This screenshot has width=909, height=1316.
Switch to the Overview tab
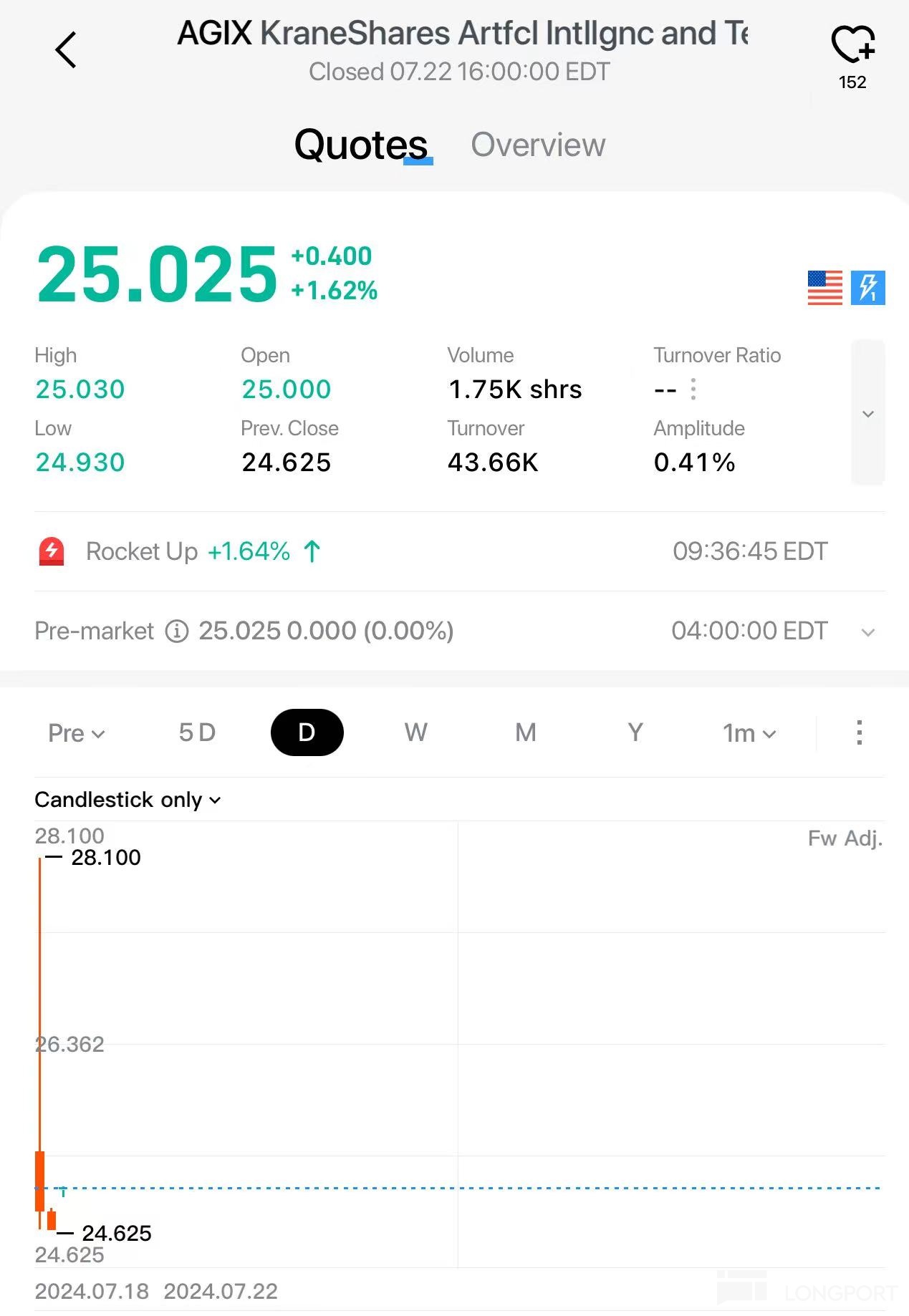[538, 145]
